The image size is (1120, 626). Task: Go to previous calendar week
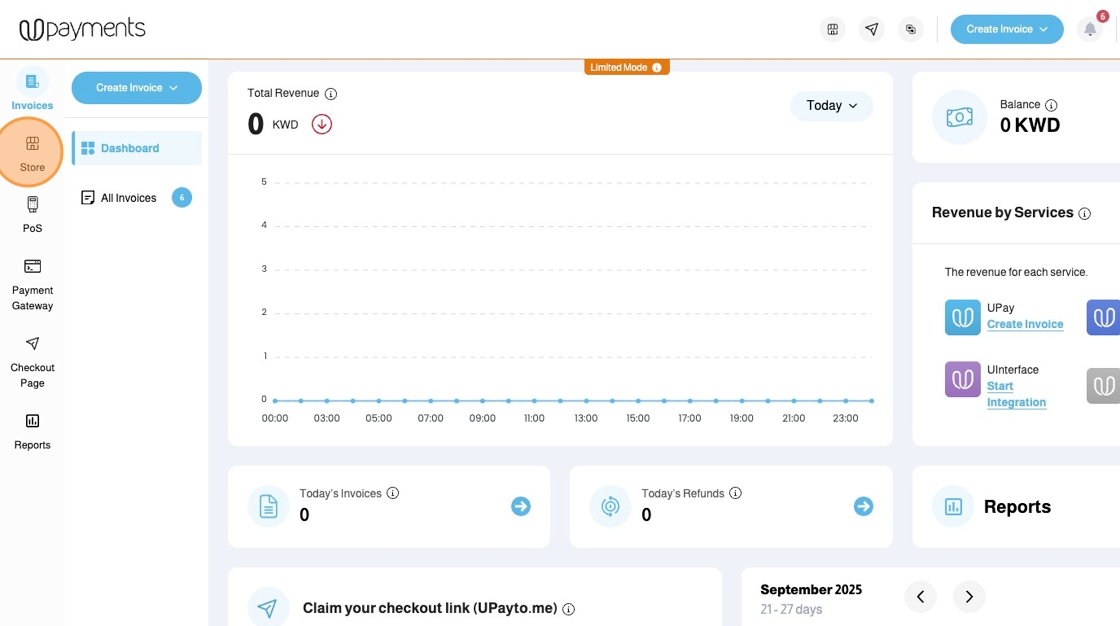[x=921, y=597]
